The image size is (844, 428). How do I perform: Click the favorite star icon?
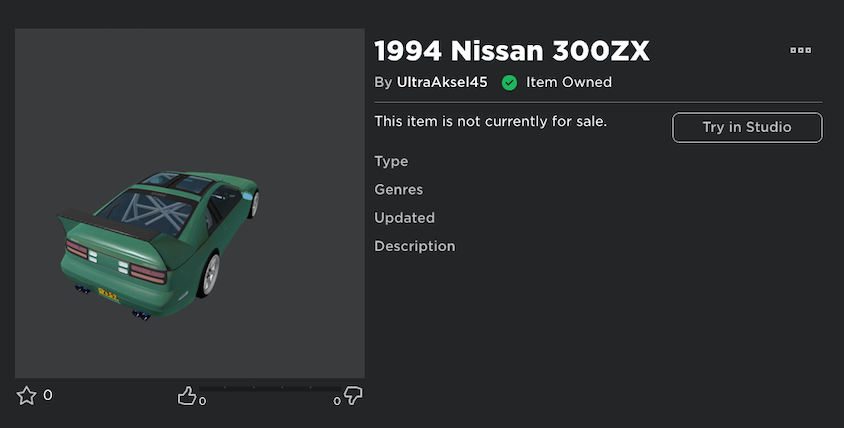pyautogui.click(x=27, y=396)
